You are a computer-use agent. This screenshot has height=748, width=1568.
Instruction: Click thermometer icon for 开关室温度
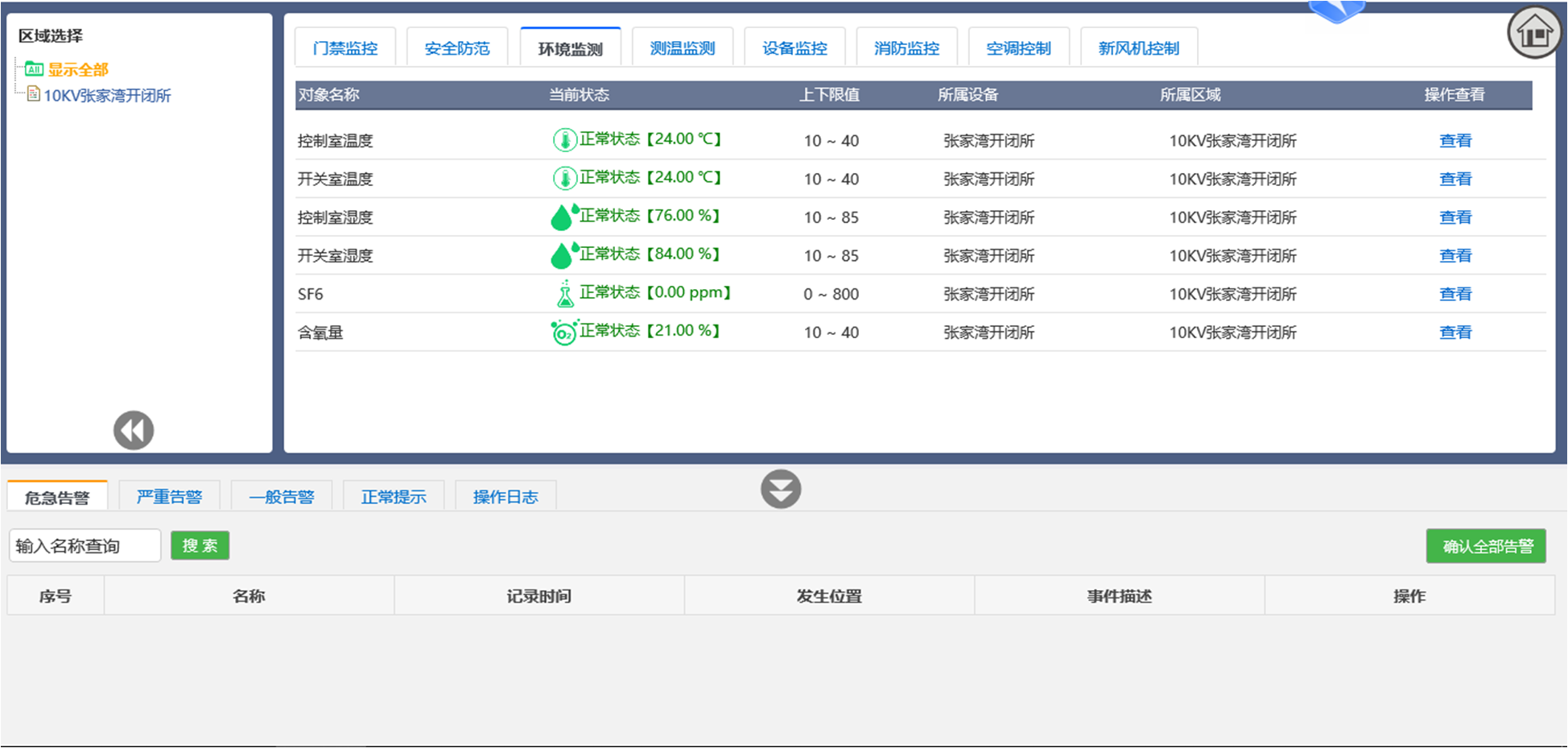(565, 178)
